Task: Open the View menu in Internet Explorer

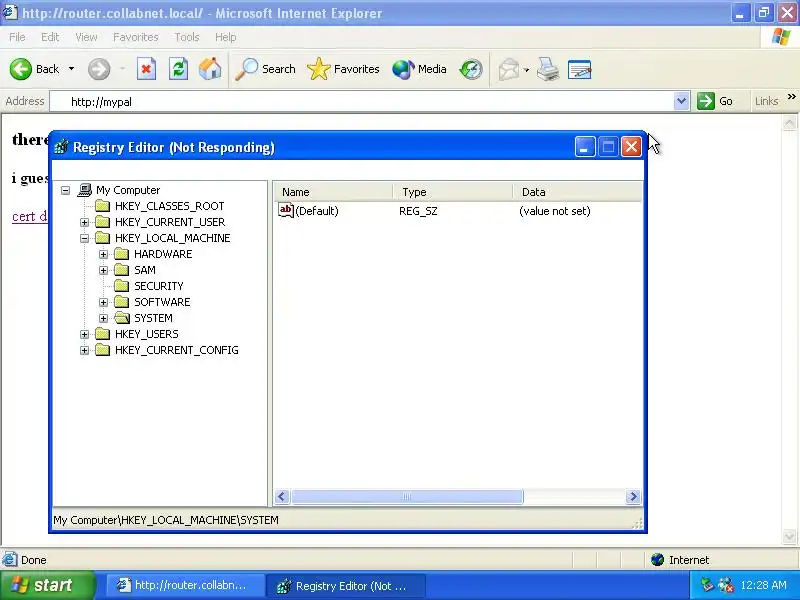Action: [86, 37]
